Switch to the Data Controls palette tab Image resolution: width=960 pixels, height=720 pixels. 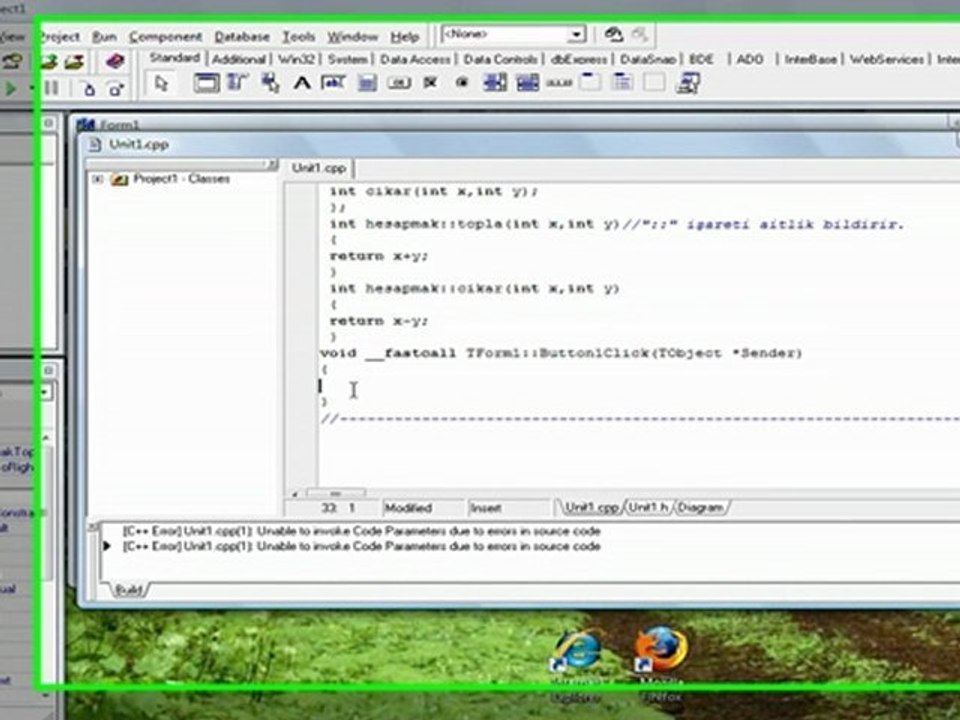click(x=500, y=59)
